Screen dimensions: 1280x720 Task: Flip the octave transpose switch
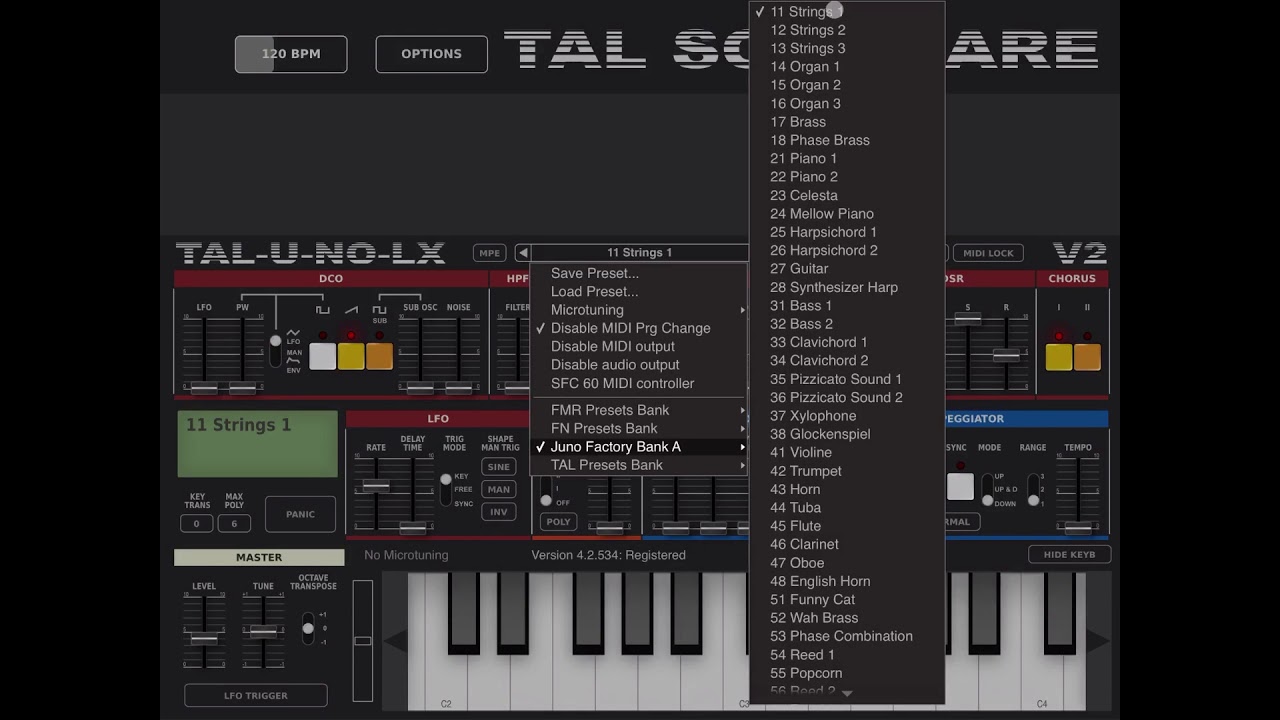click(x=308, y=628)
